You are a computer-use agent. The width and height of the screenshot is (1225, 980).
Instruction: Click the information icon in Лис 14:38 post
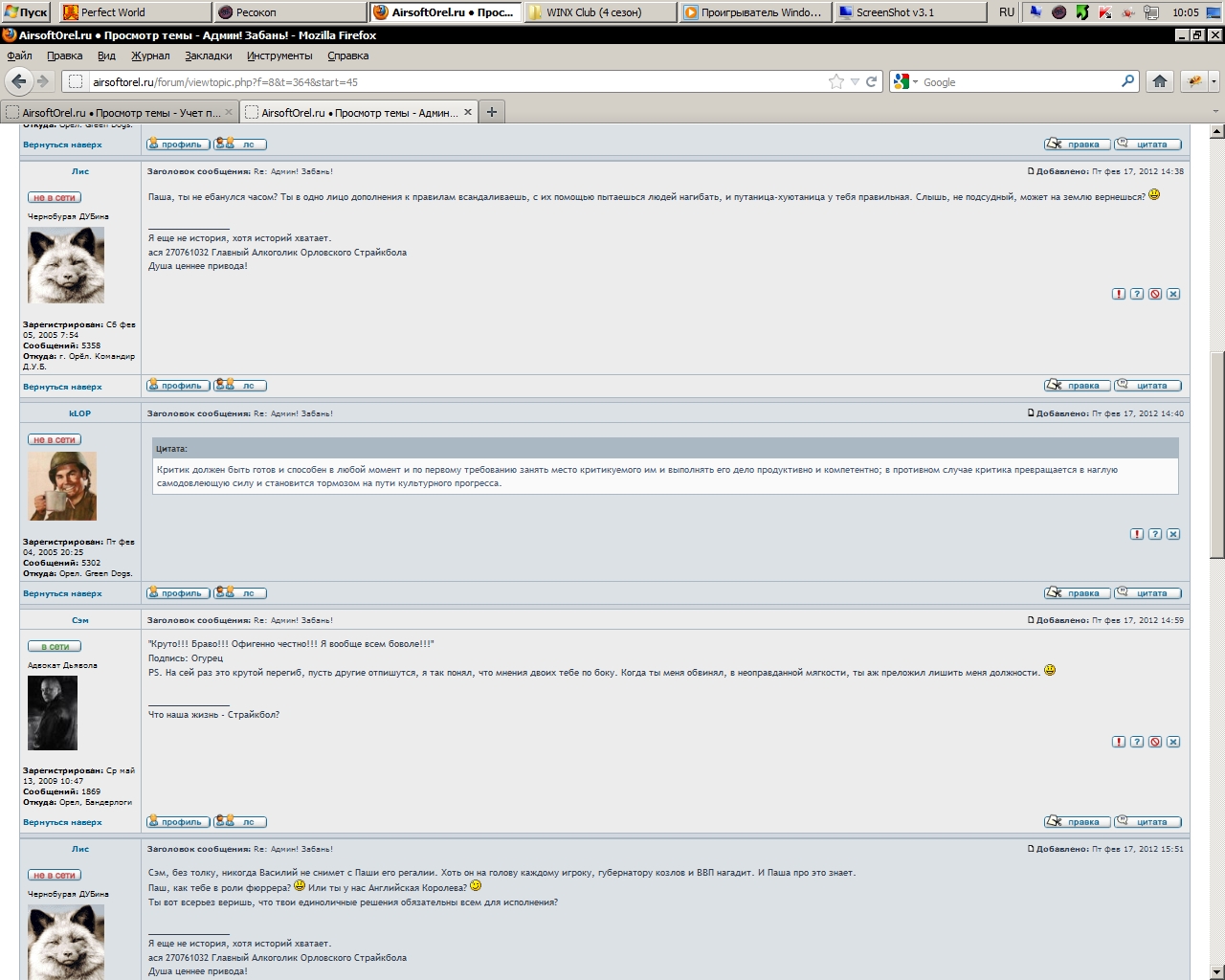click(1136, 294)
